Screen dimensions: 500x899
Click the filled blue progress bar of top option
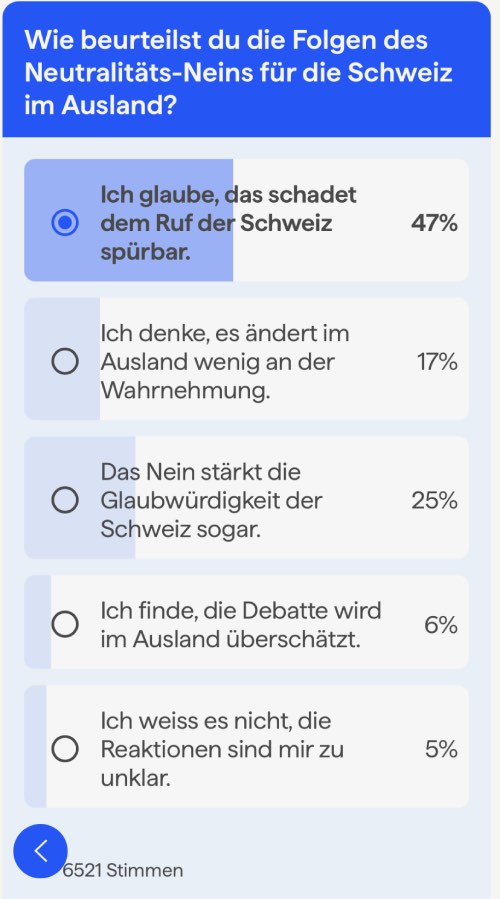pyautogui.click(x=128, y=220)
